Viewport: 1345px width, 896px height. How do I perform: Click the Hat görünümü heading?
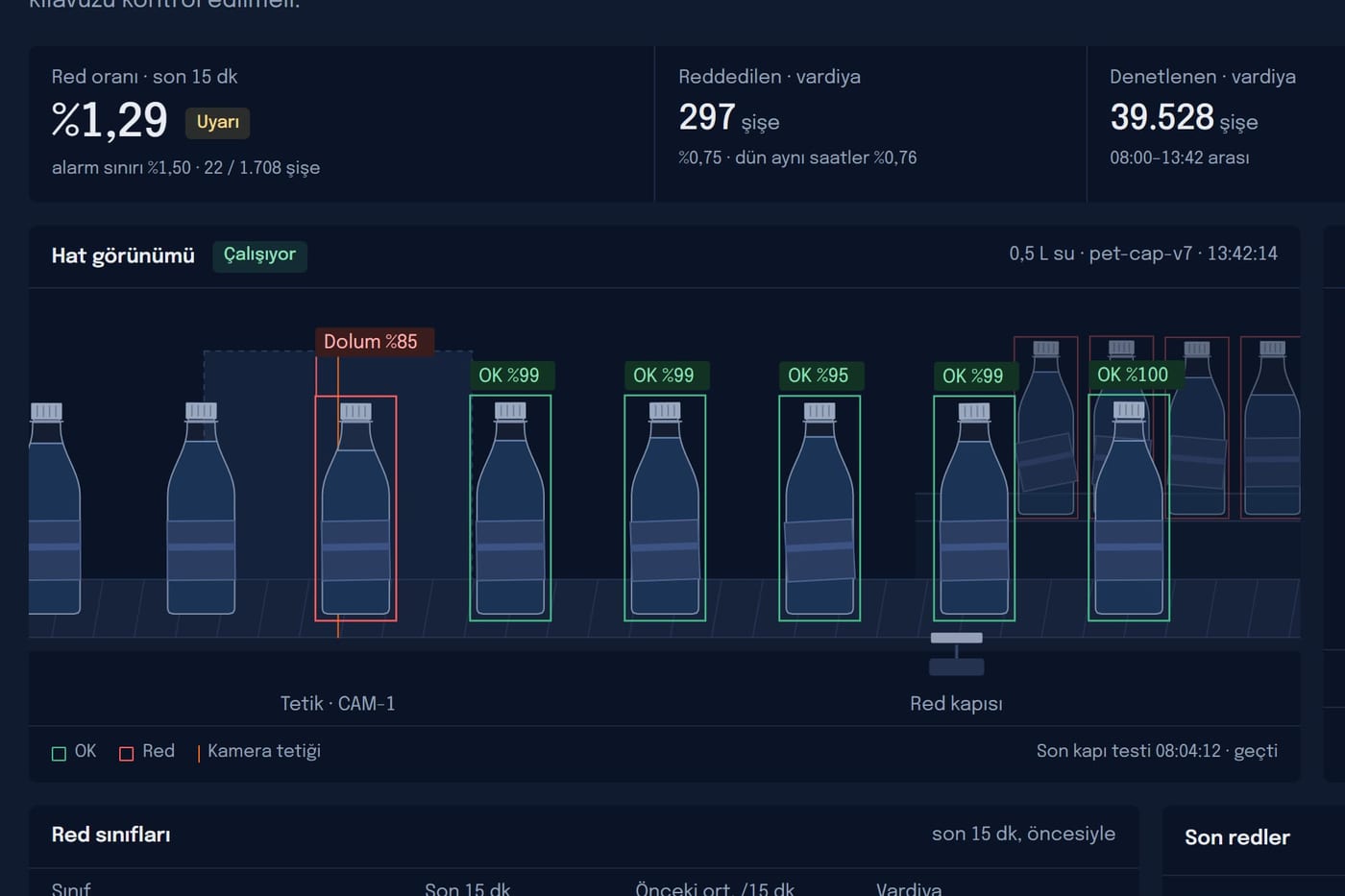pos(123,255)
